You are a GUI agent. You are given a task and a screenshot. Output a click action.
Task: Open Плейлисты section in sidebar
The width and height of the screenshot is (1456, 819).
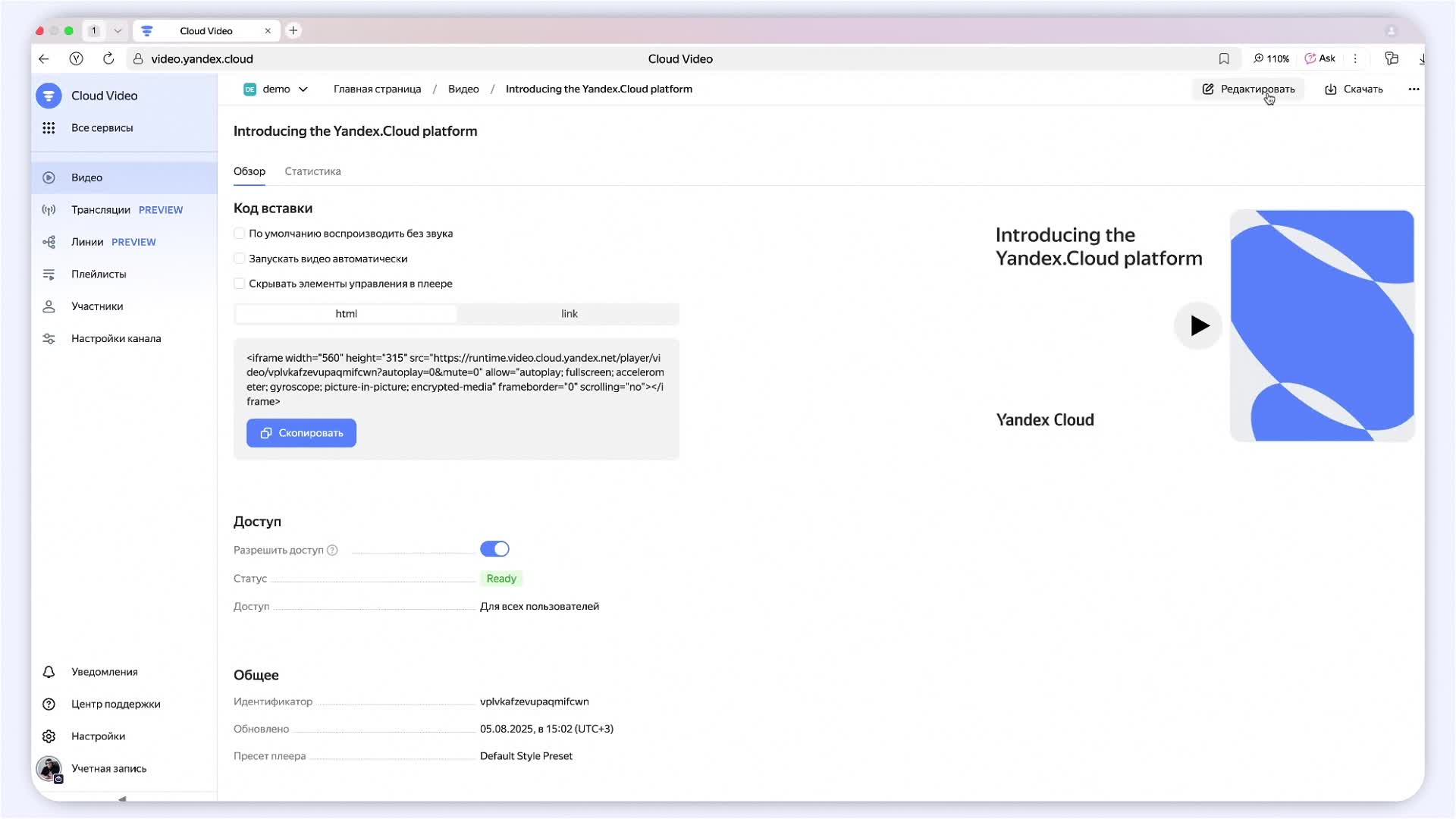124,275
